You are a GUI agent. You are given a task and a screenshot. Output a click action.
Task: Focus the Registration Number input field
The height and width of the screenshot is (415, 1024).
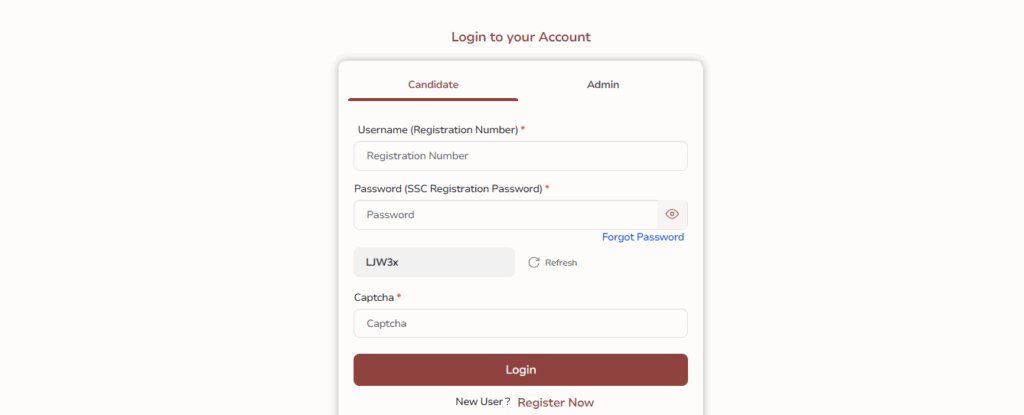520,156
